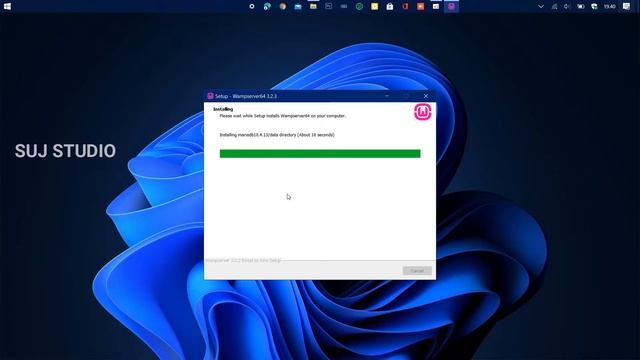
Task: Open the network status tray icon
Action: pyautogui.click(x=554, y=6)
